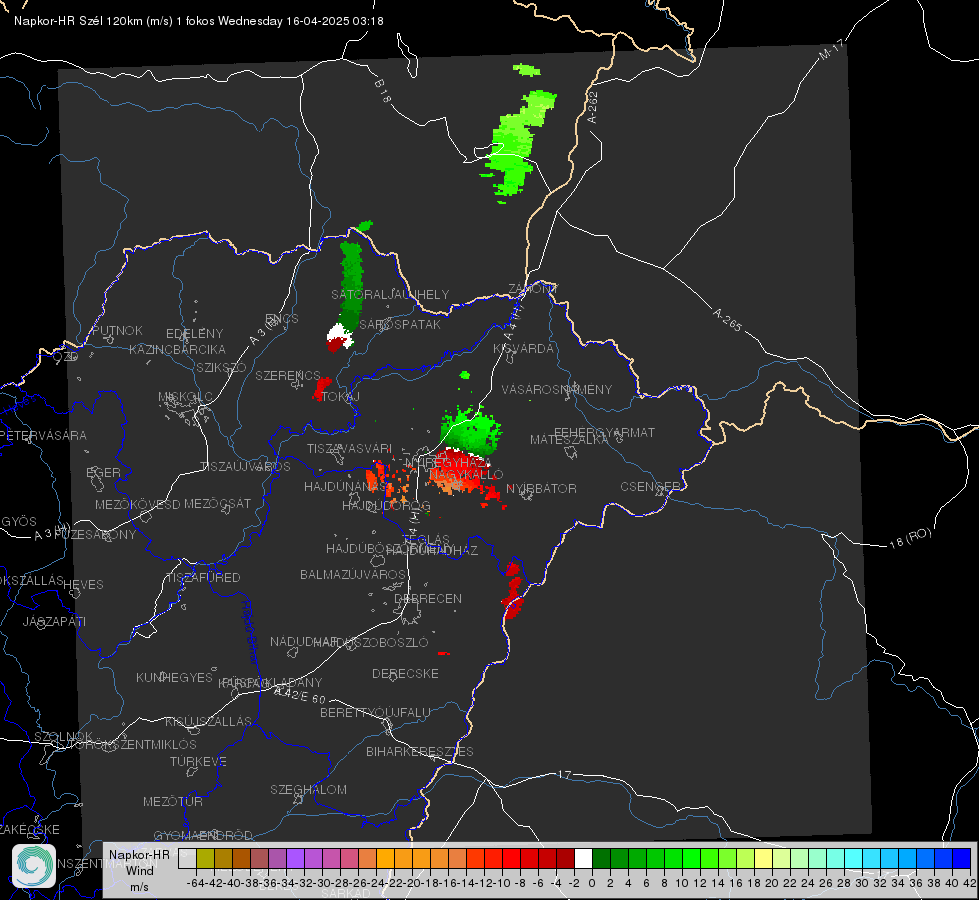Screen dimensions: 979x900
Task: Click the EGER city label
Action: tap(104, 473)
